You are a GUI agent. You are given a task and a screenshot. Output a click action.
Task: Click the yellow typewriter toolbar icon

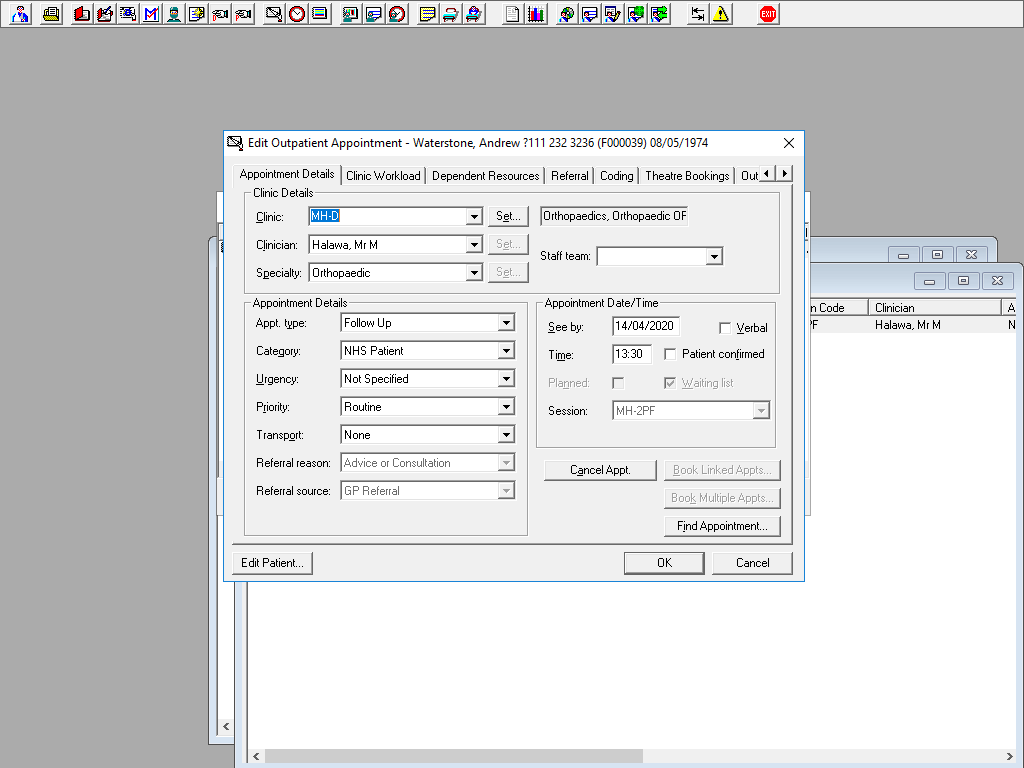point(51,14)
